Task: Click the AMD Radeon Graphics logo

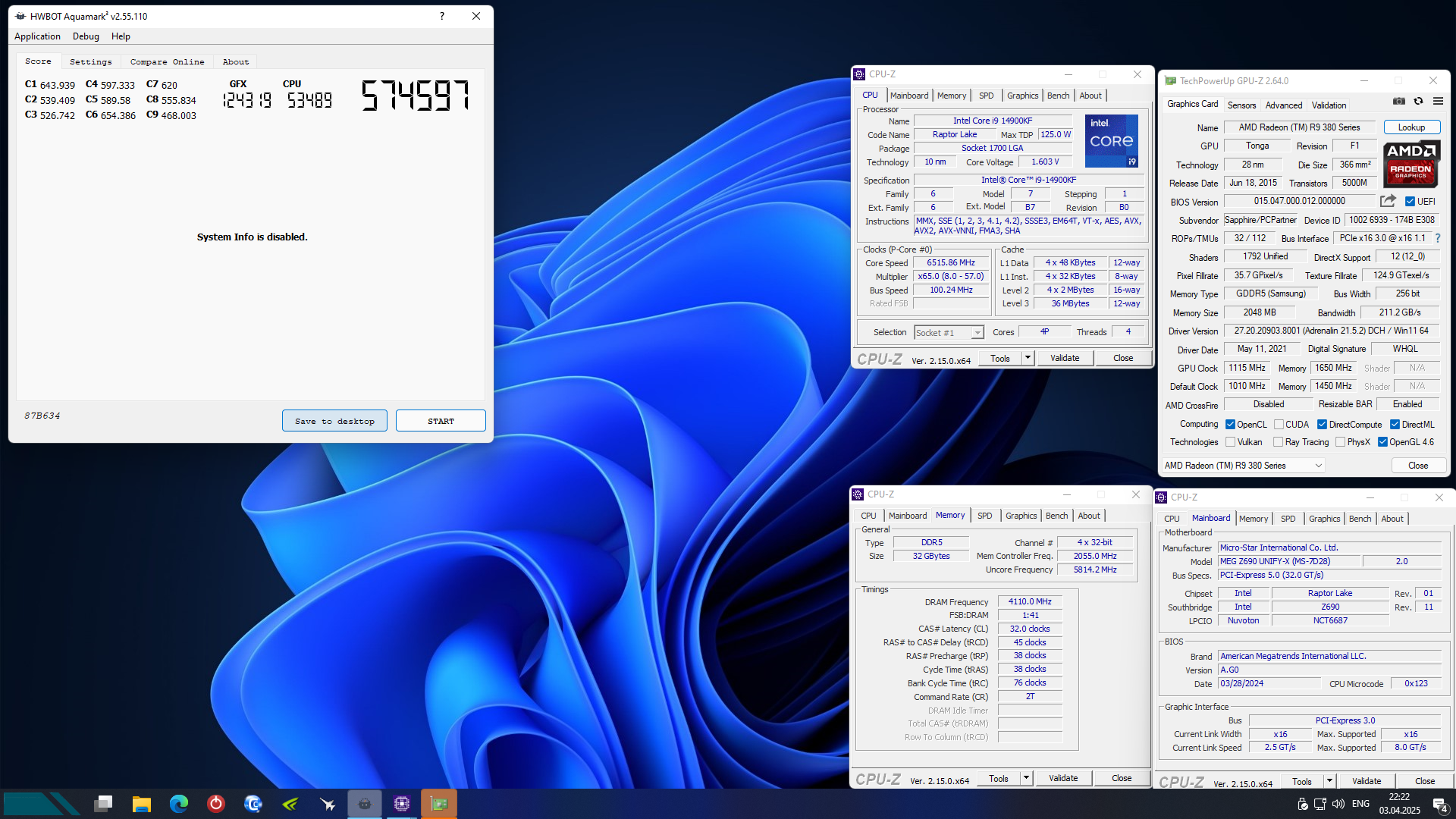Action: (1411, 164)
